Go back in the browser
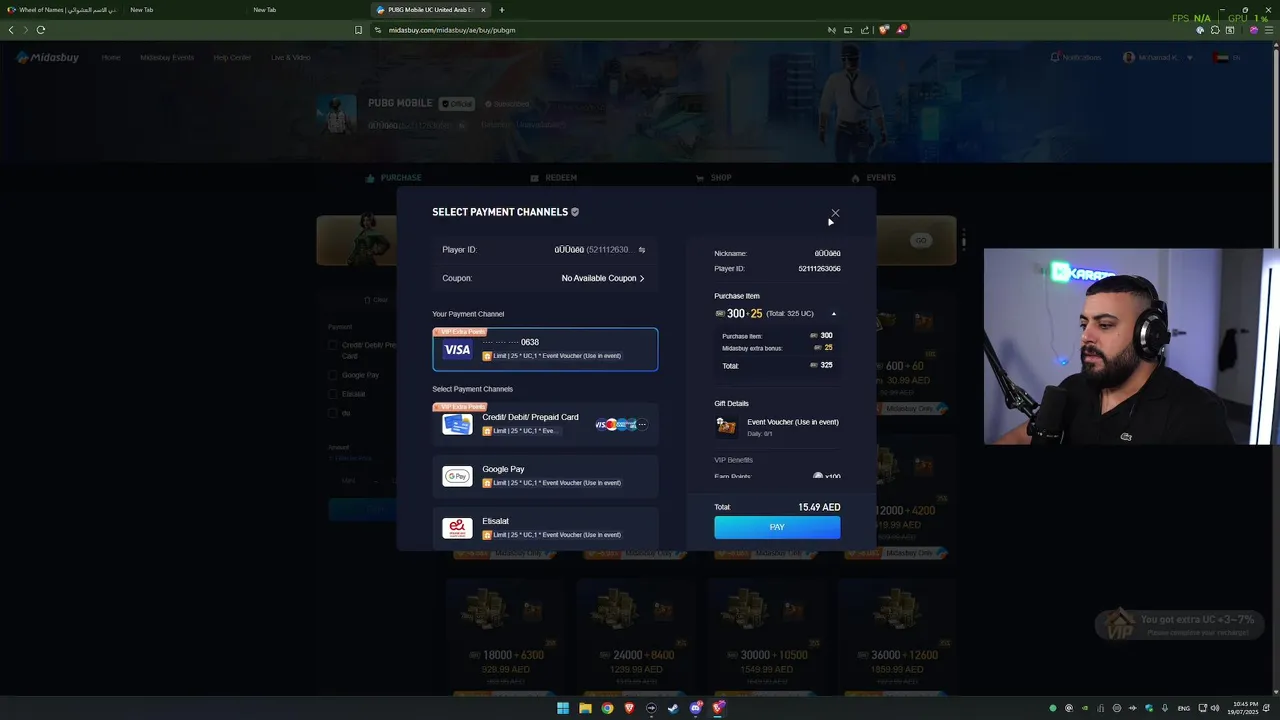 [11, 30]
